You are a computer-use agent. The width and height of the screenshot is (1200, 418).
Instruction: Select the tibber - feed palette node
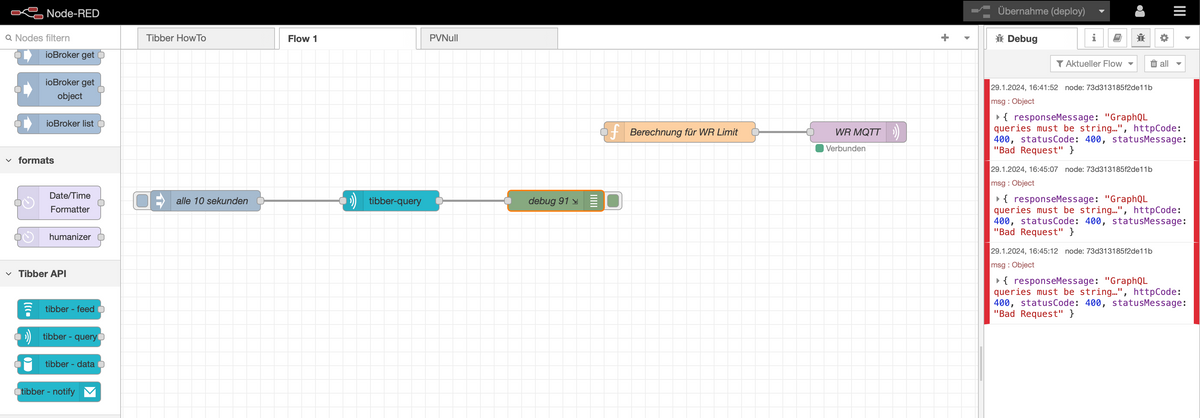tap(60, 308)
